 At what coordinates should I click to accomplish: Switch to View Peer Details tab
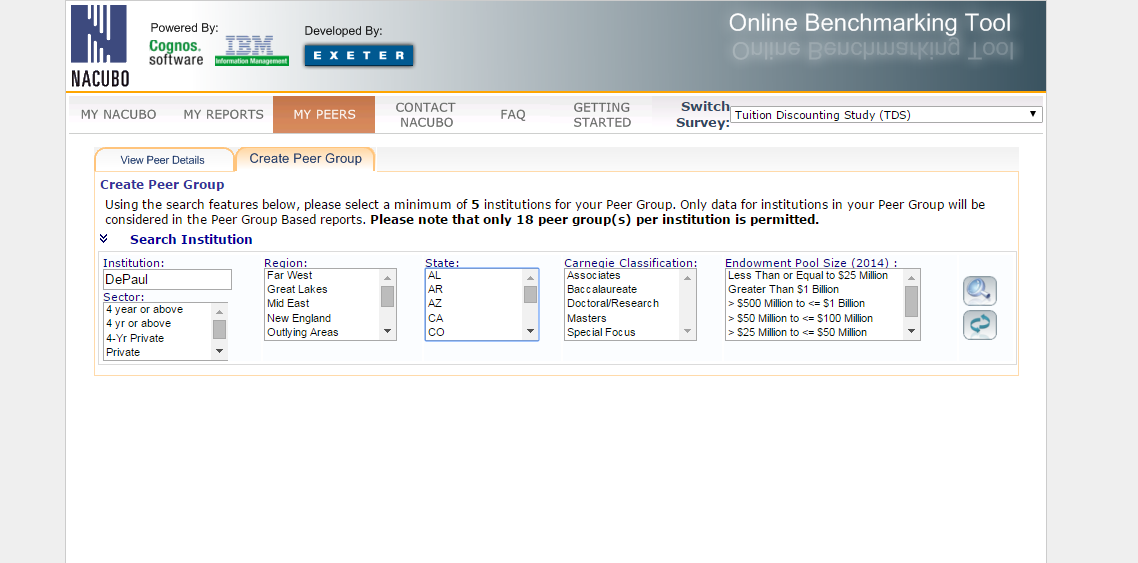coord(162,160)
